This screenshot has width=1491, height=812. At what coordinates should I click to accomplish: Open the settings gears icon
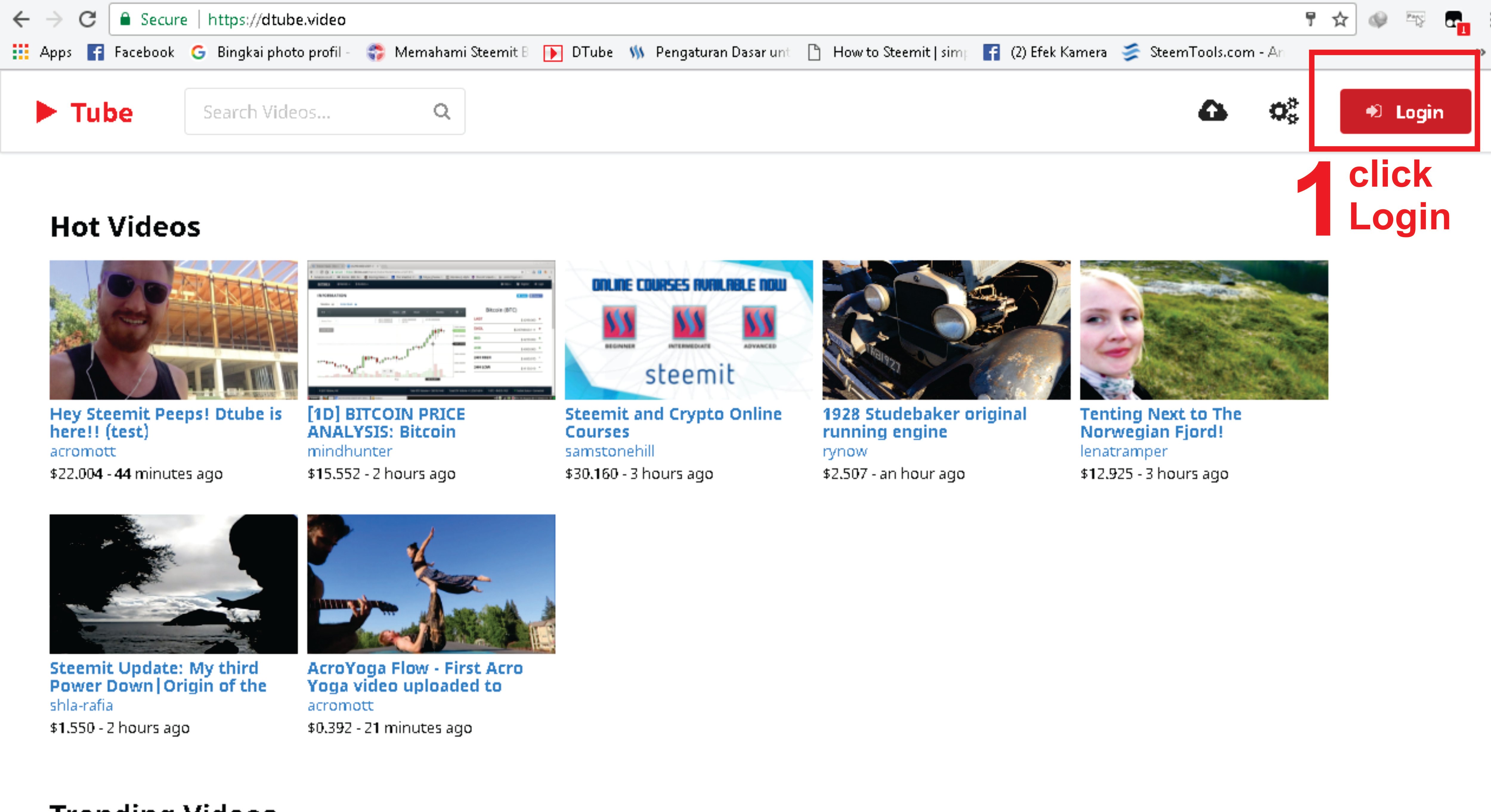click(x=1284, y=111)
